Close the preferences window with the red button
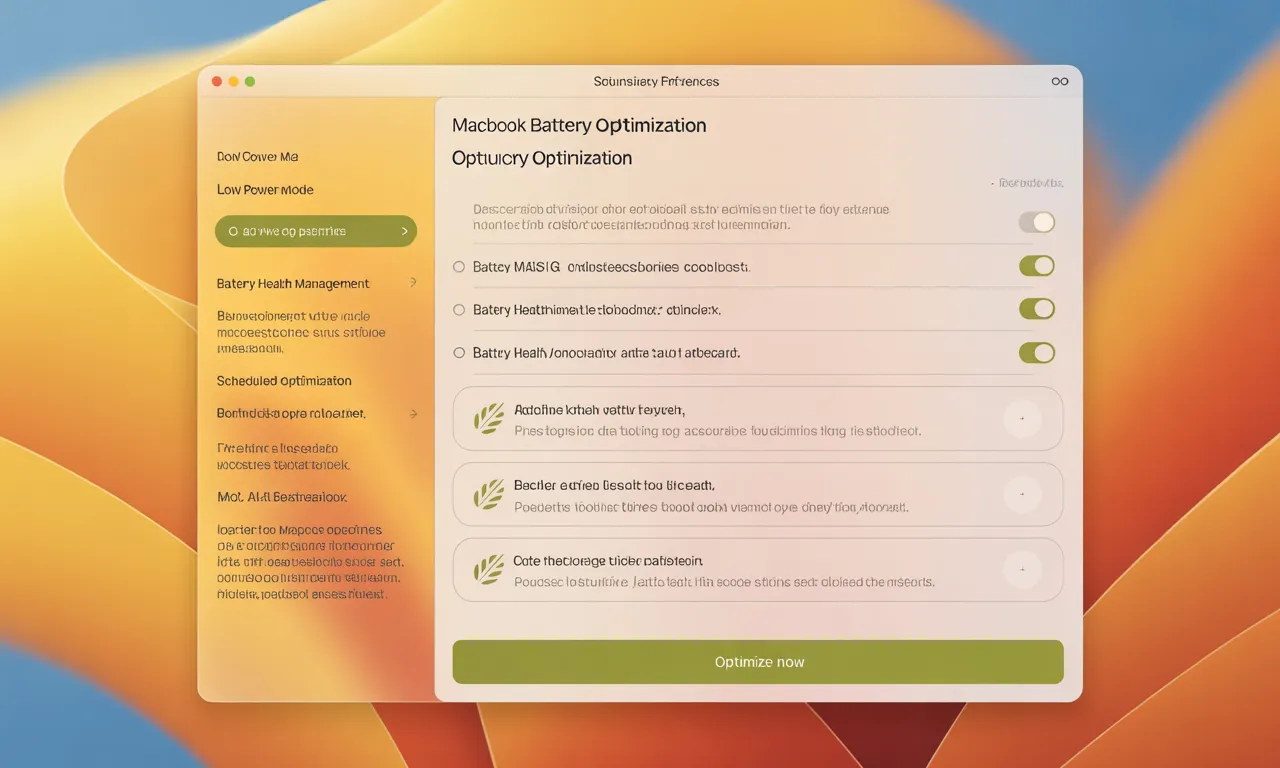1280x768 pixels. pyautogui.click(x=217, y=82)
